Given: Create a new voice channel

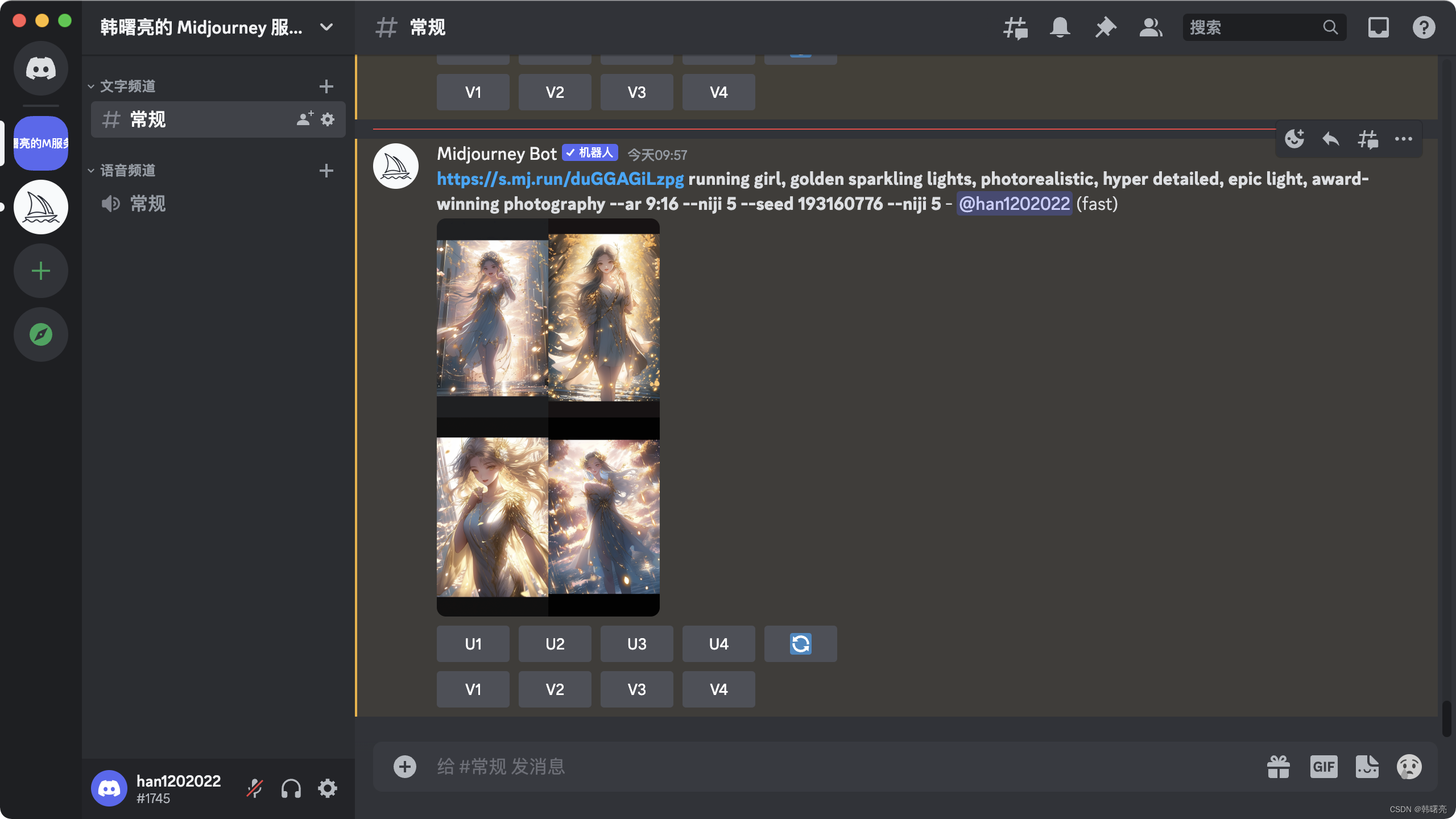Looking at the screenshot, I should tap(326, 171).
